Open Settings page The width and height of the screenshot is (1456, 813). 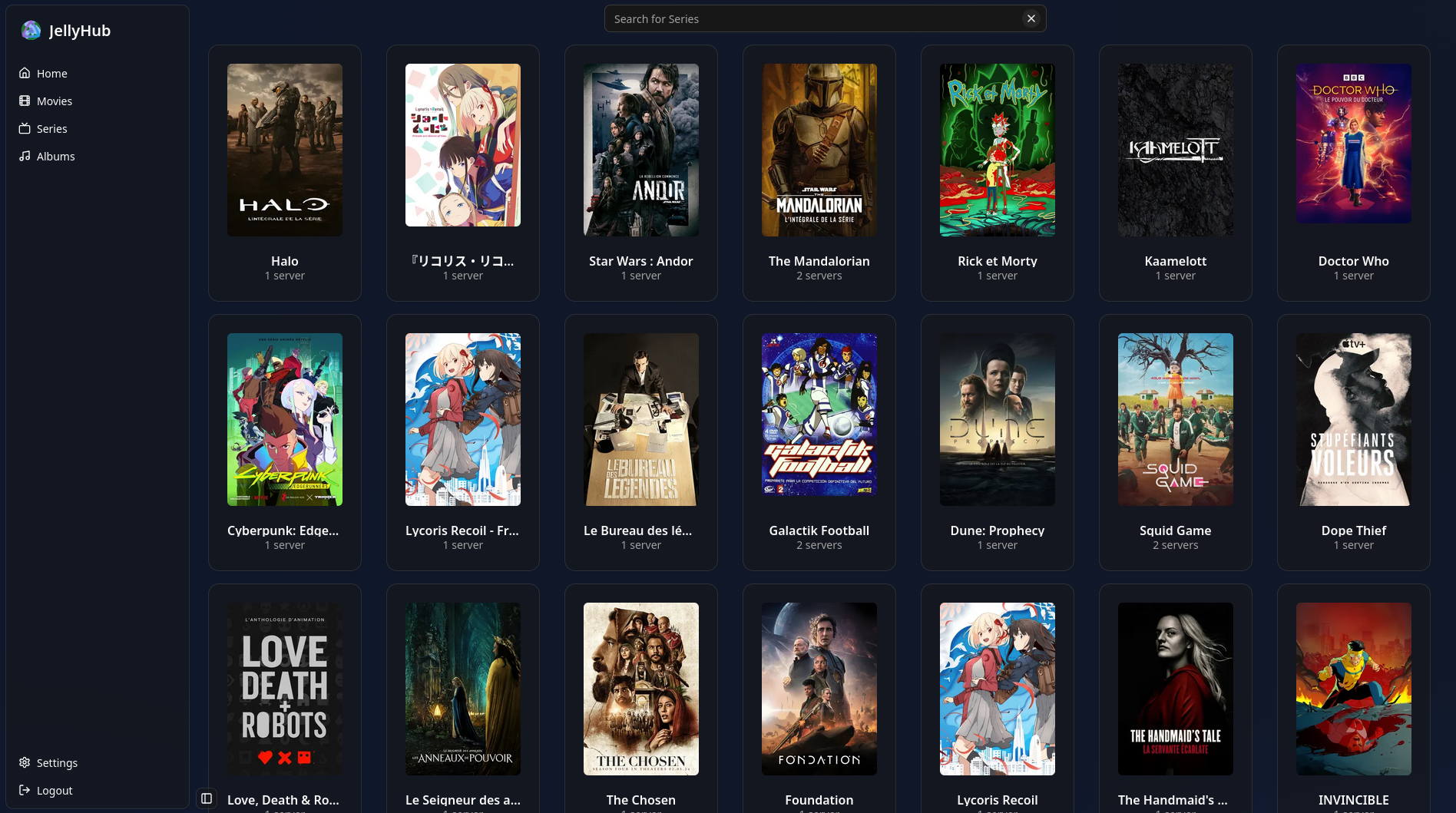click(x=98, y=762)
